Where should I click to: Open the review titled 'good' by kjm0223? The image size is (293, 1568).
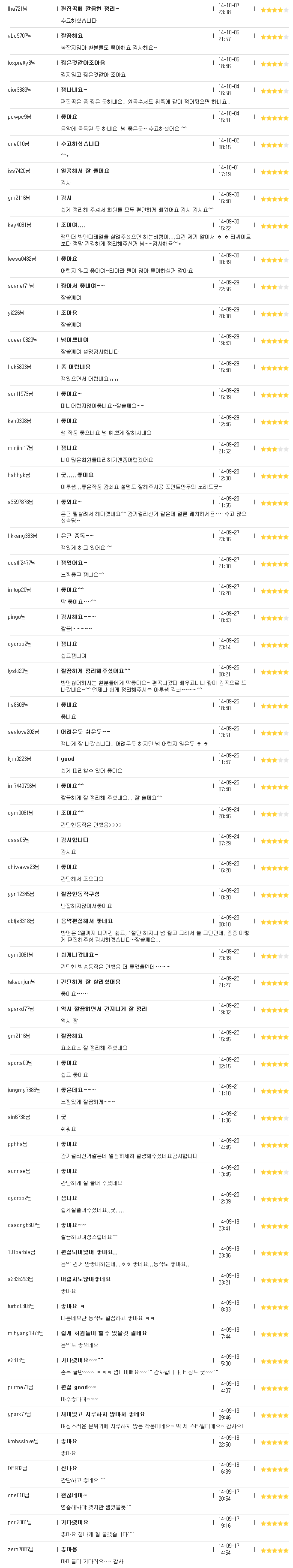click(68, 759)
